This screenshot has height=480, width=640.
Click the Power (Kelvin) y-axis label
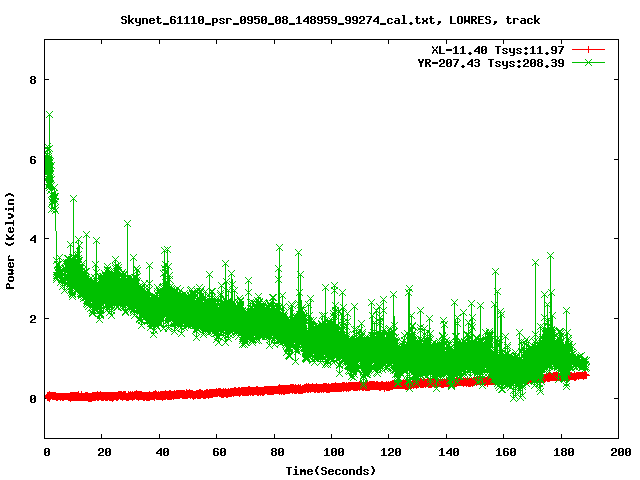click(x=10, y=241)
